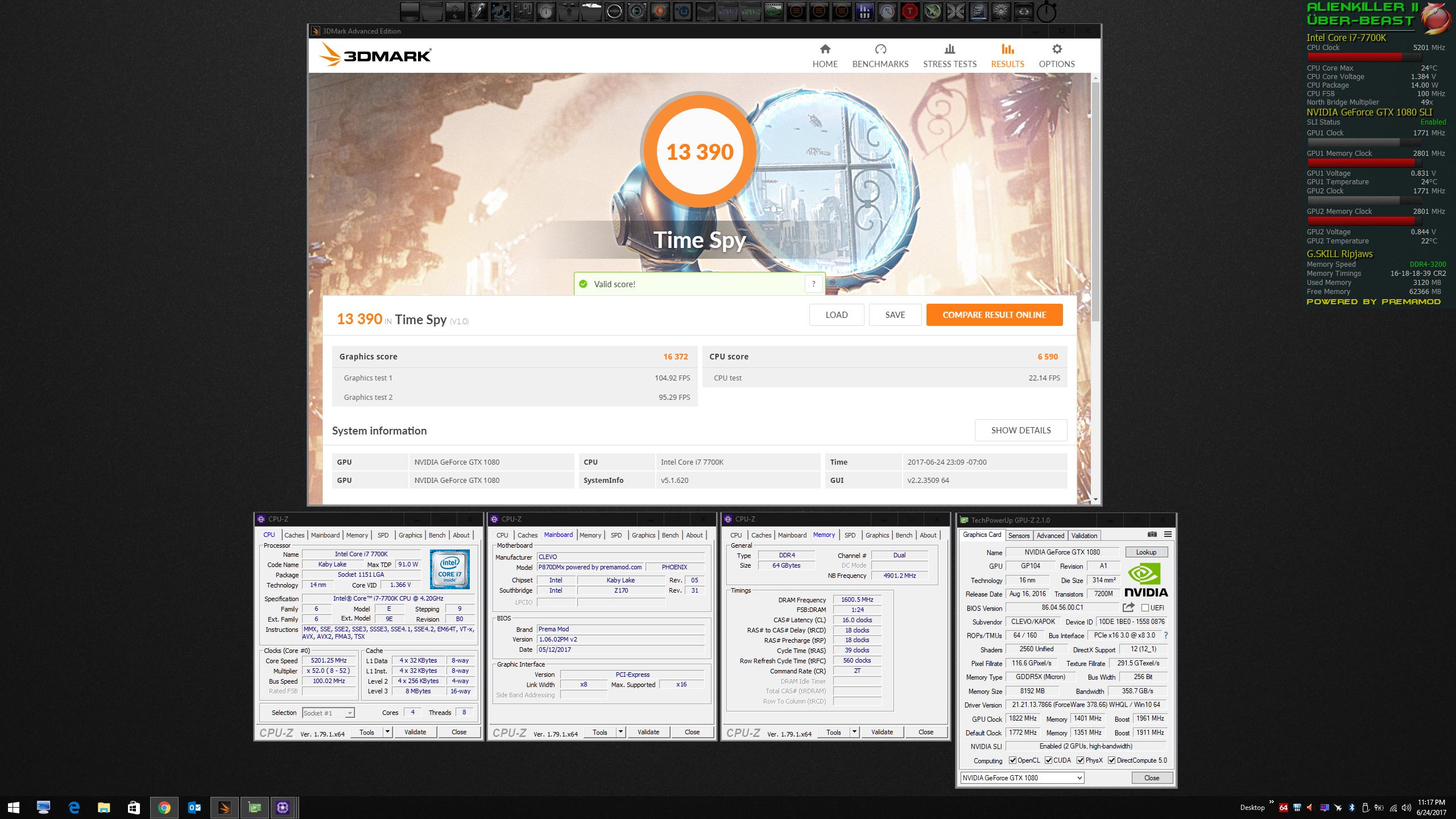The height and width of the screenshot is (819, 1456).
Task: Open Chrome from the taskbar
Action: click(164, 807)
